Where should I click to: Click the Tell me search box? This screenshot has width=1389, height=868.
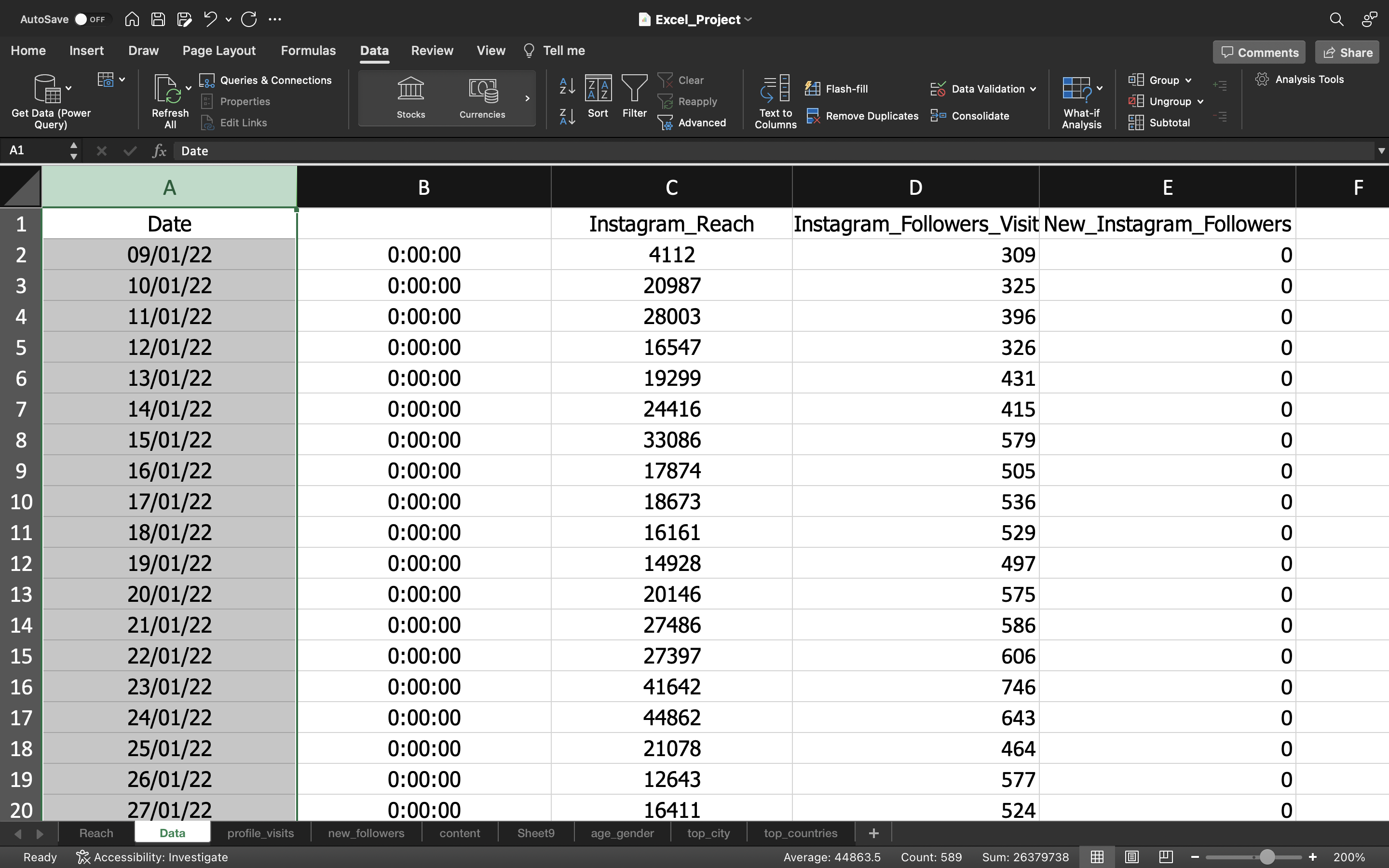(555, 51)
